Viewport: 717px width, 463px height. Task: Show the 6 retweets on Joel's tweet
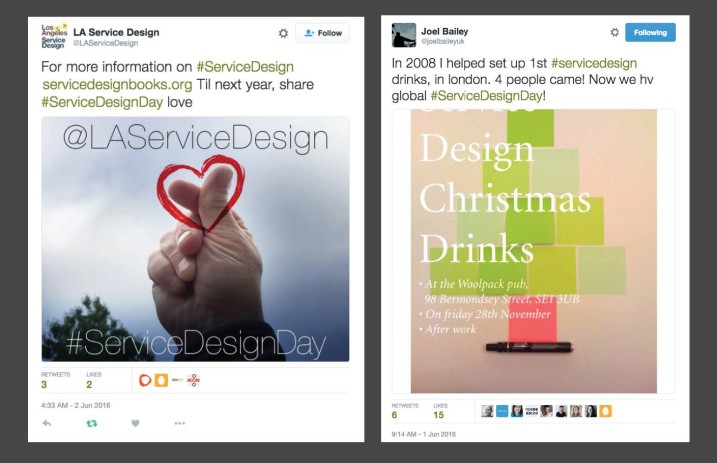click(405, 411)
